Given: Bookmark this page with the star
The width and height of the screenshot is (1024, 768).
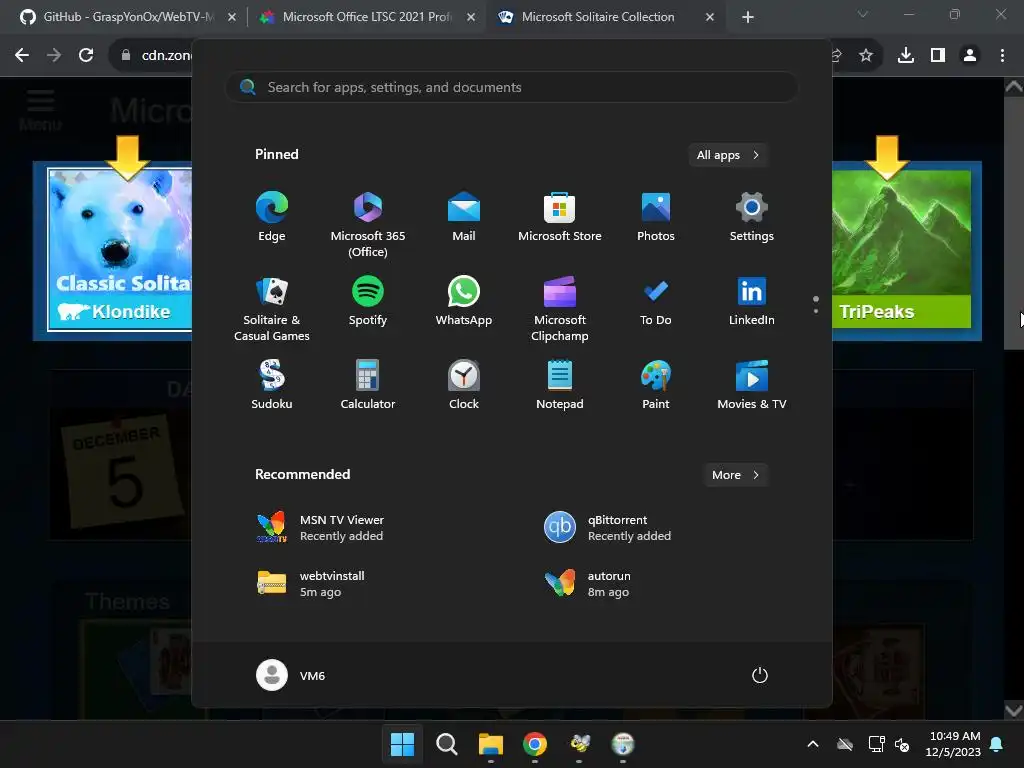Looking at the screenshot, I should coord(866,56).
